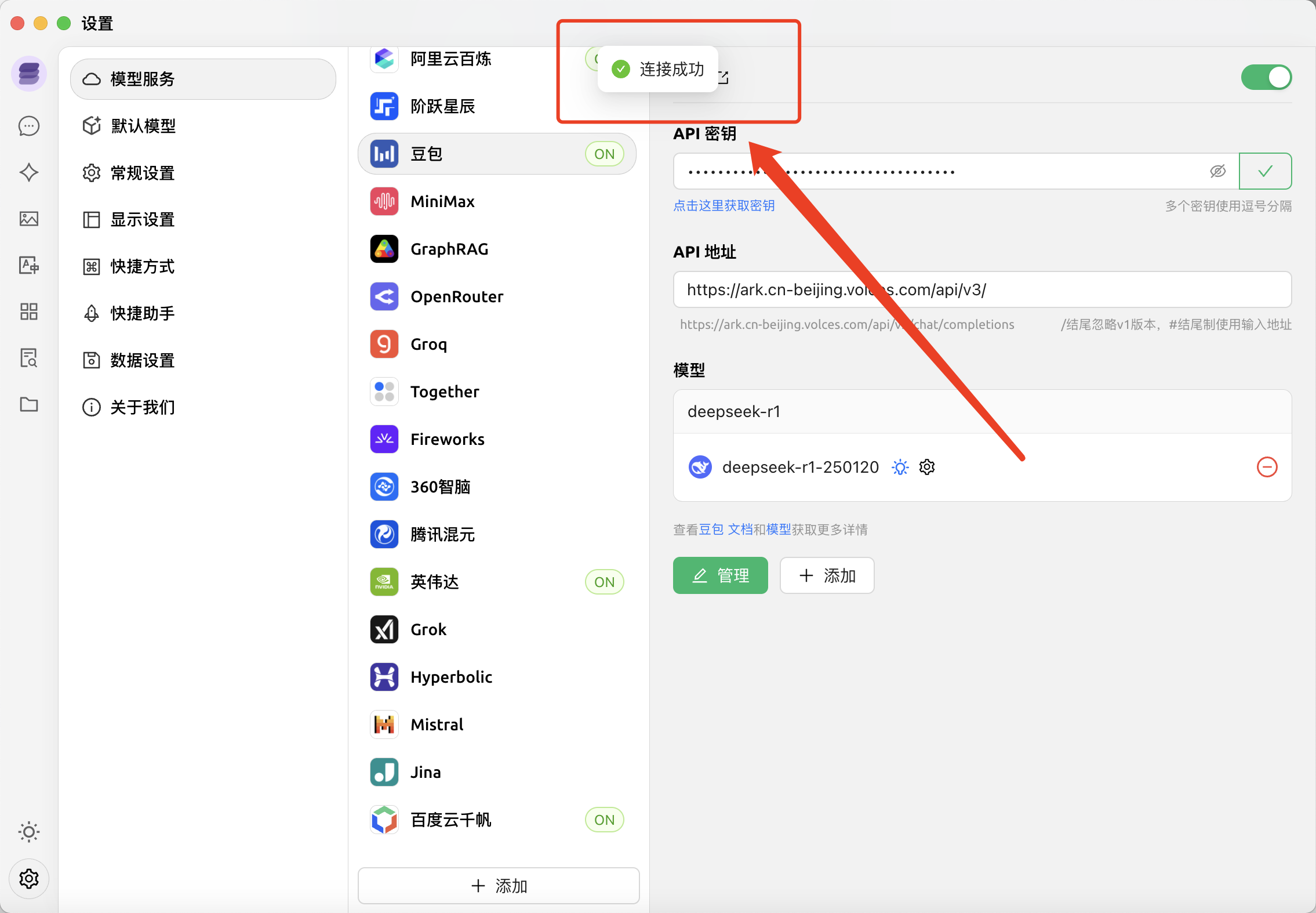1316x913 pixels.
Task: Open the translate sidebar icon
Action: click(x=29, y=265)
